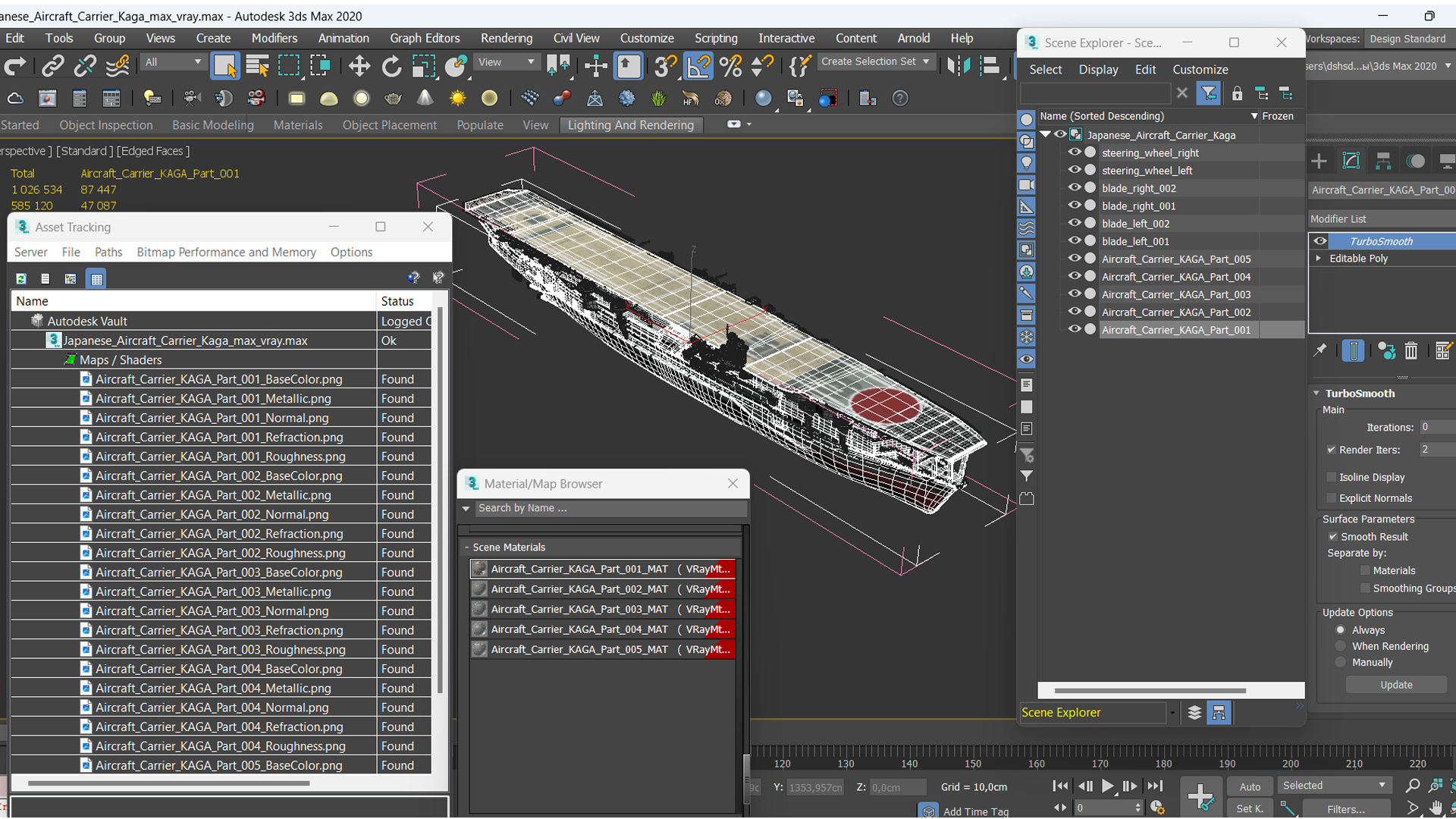Activate the Select Object tool

tap(225, 67)
